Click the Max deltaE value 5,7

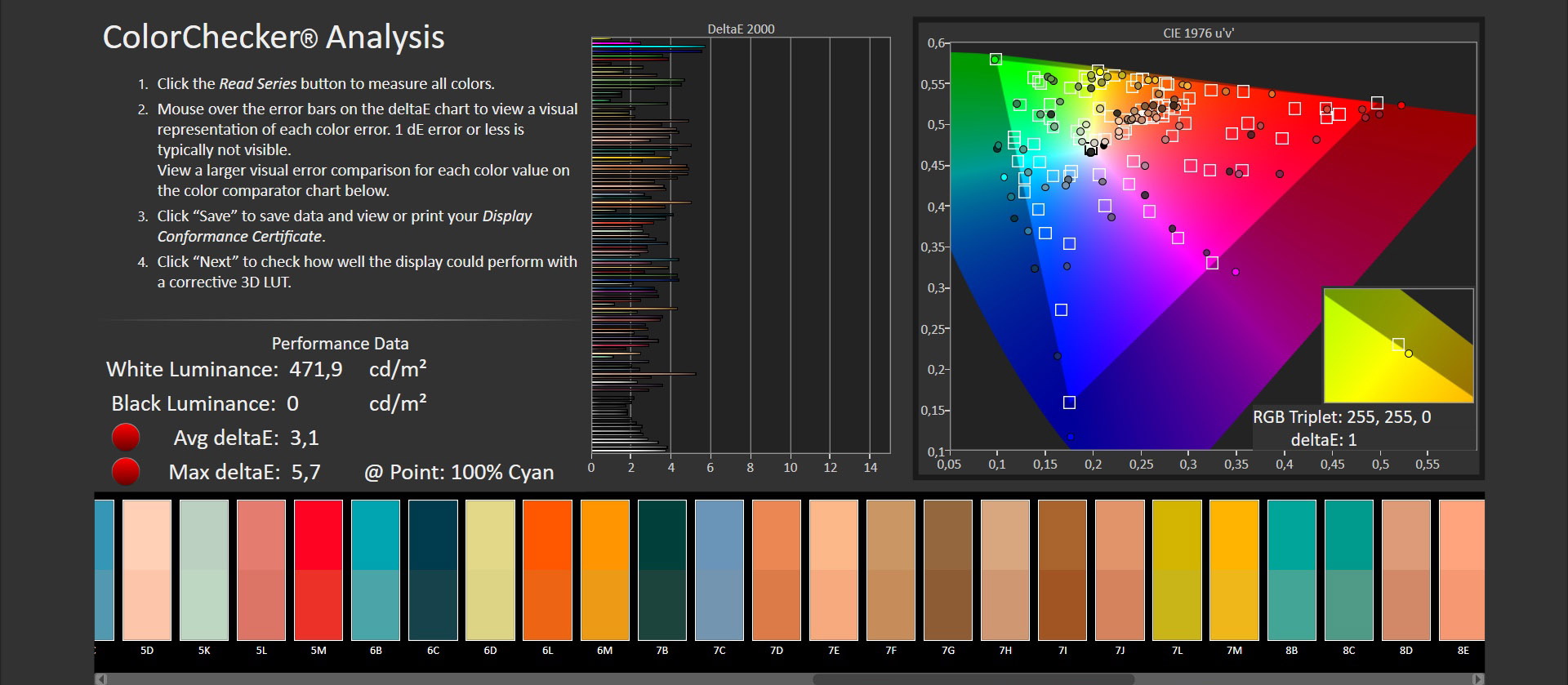[305, 472]
